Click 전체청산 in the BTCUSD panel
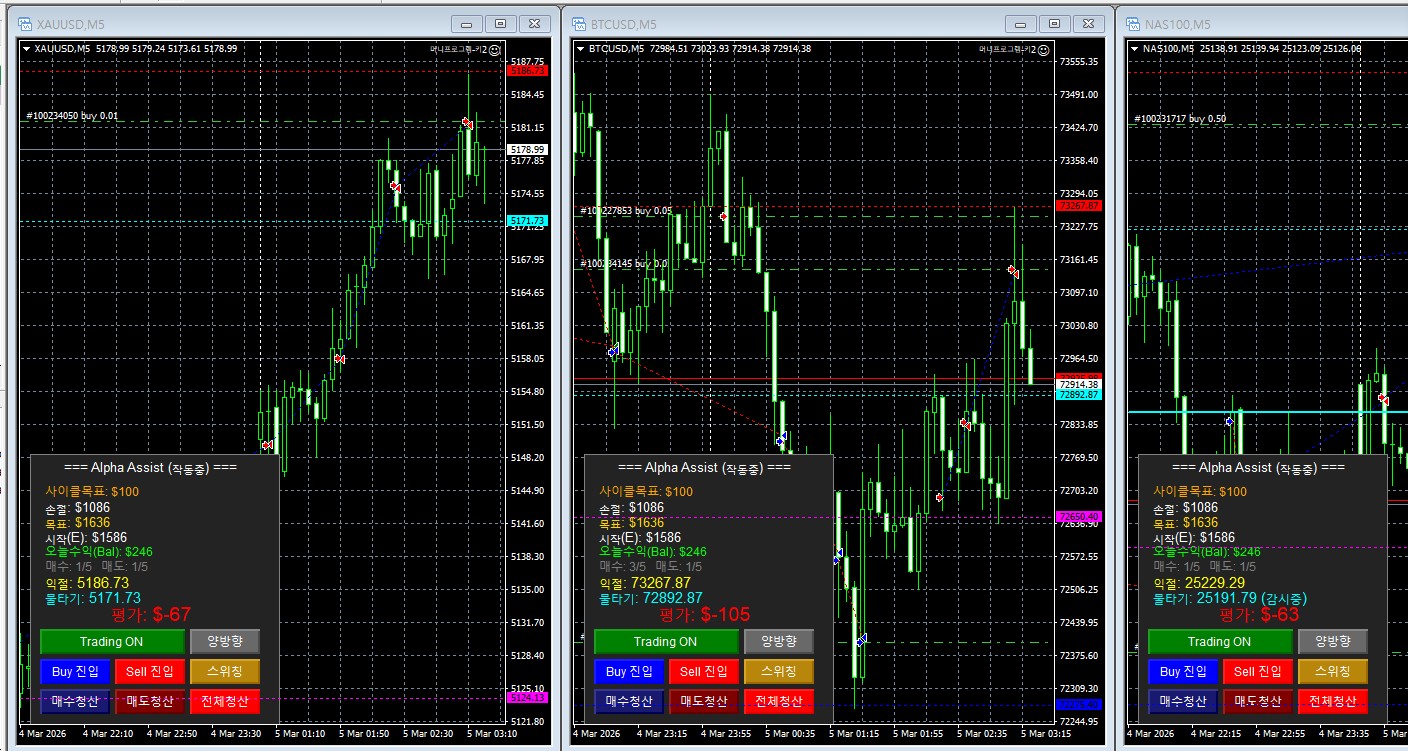Image resolution: width=1408 pixels, height=751 pixels. [x=778, y=701]
